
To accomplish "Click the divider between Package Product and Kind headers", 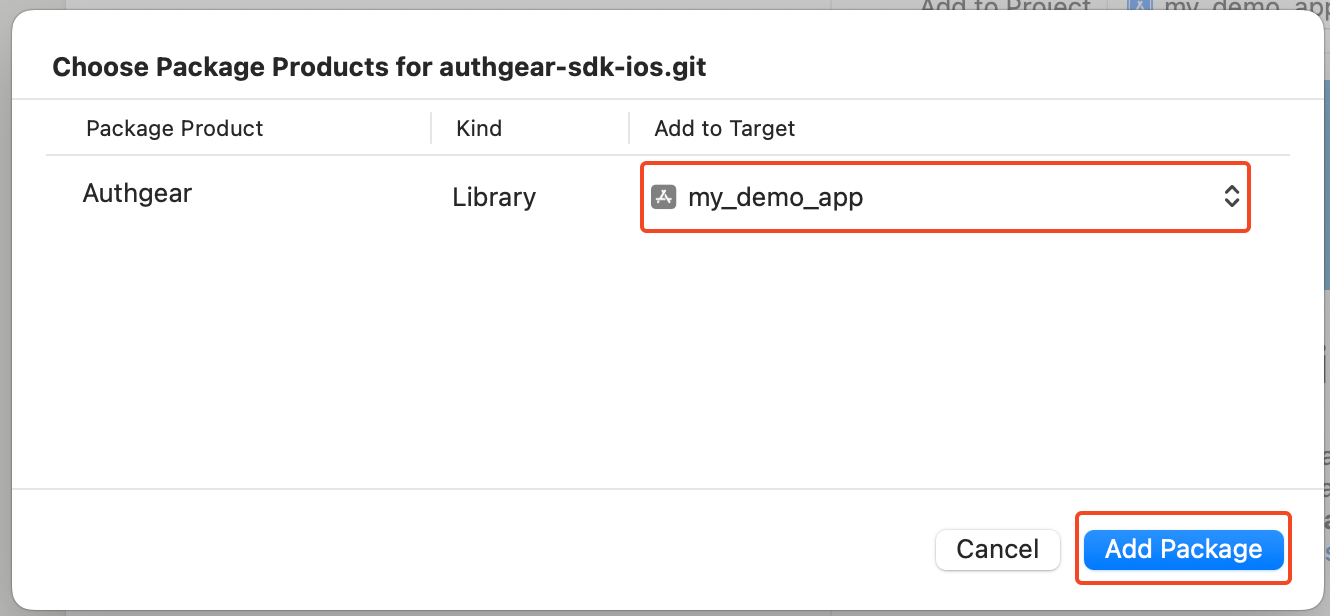I will point(431,128).
